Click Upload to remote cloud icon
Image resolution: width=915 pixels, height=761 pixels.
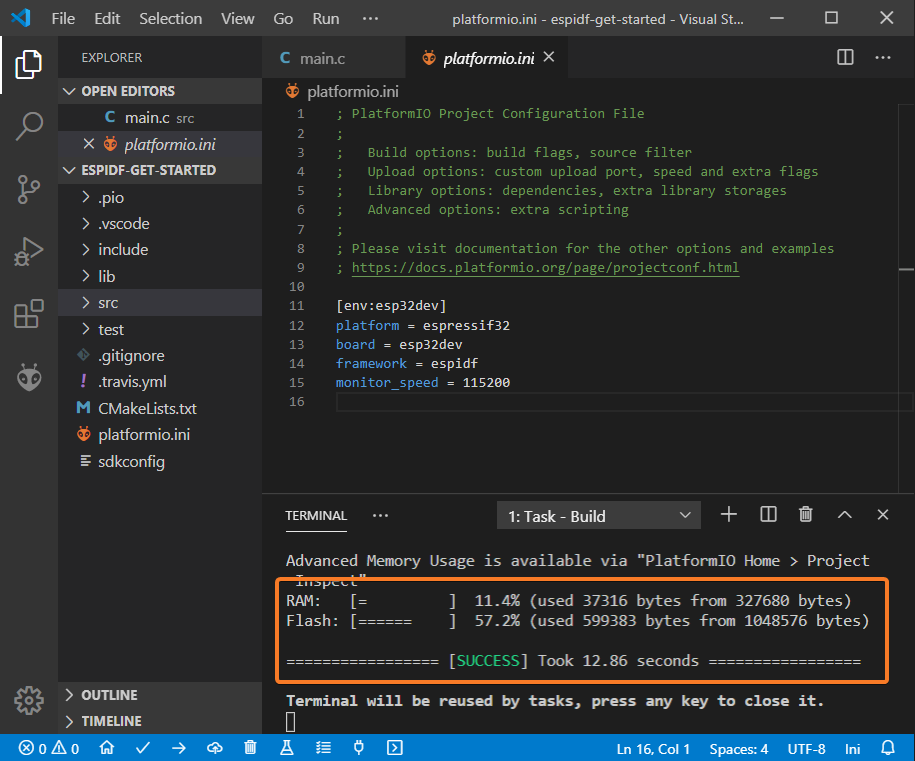tap(215, 748)
